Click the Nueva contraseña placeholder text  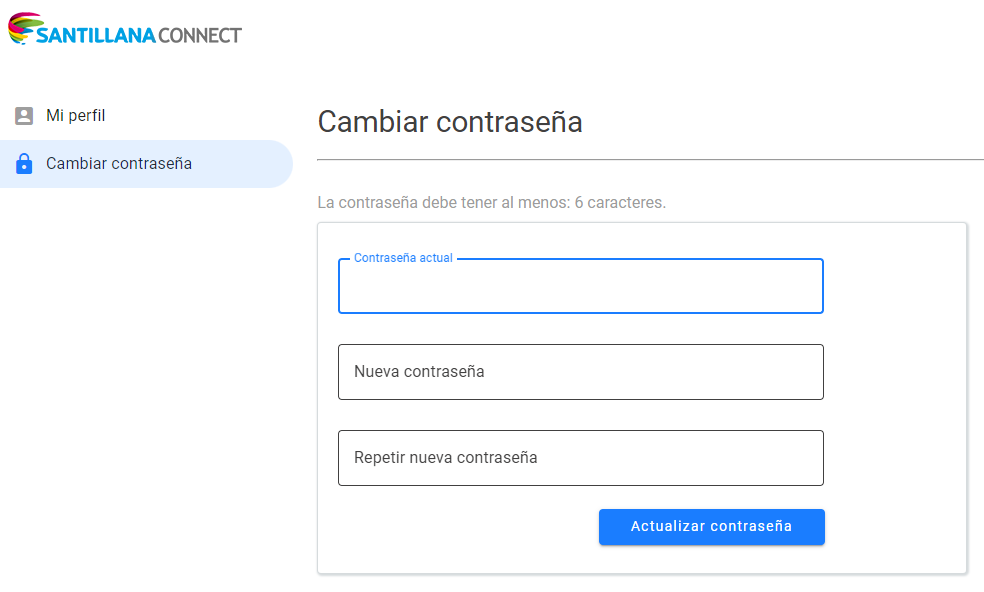(419, 372)
